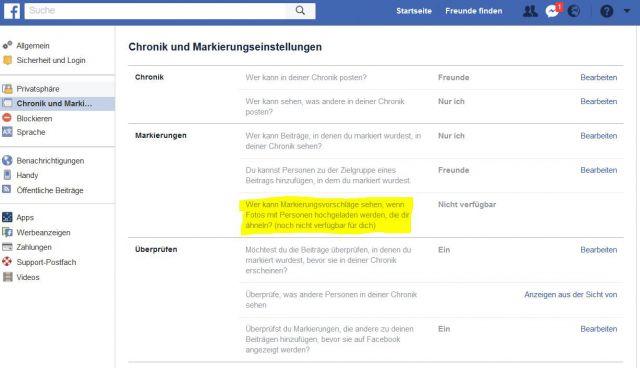Click the Chronik section heading
The image size is (640, 368).
pos(149,77)
